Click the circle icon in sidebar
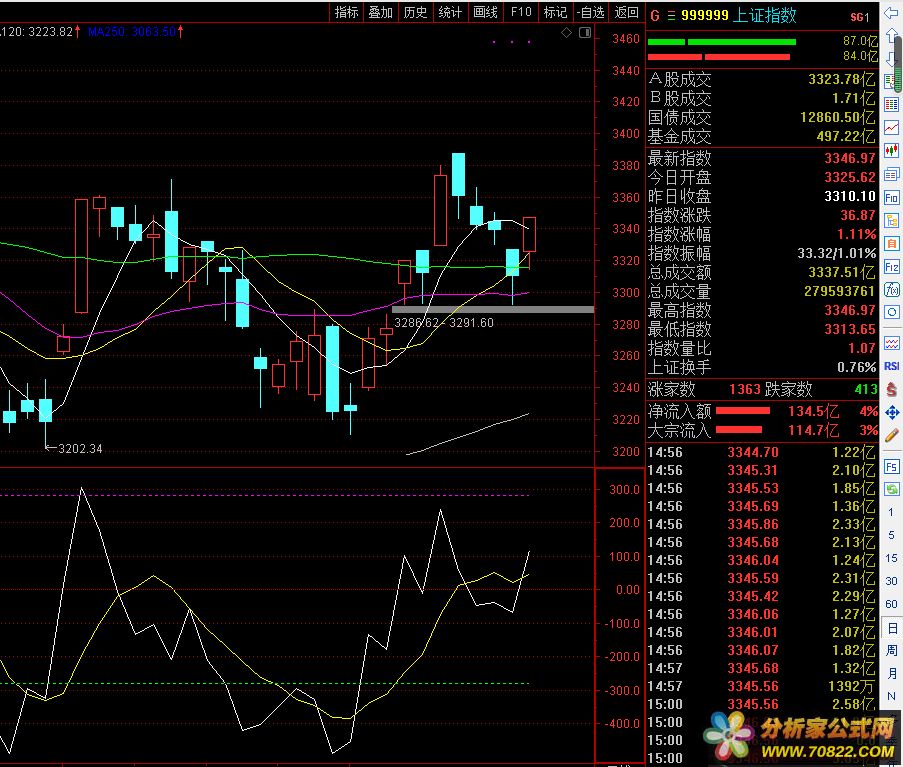This screenshot has width=903, height=767. tap(891, 312)
